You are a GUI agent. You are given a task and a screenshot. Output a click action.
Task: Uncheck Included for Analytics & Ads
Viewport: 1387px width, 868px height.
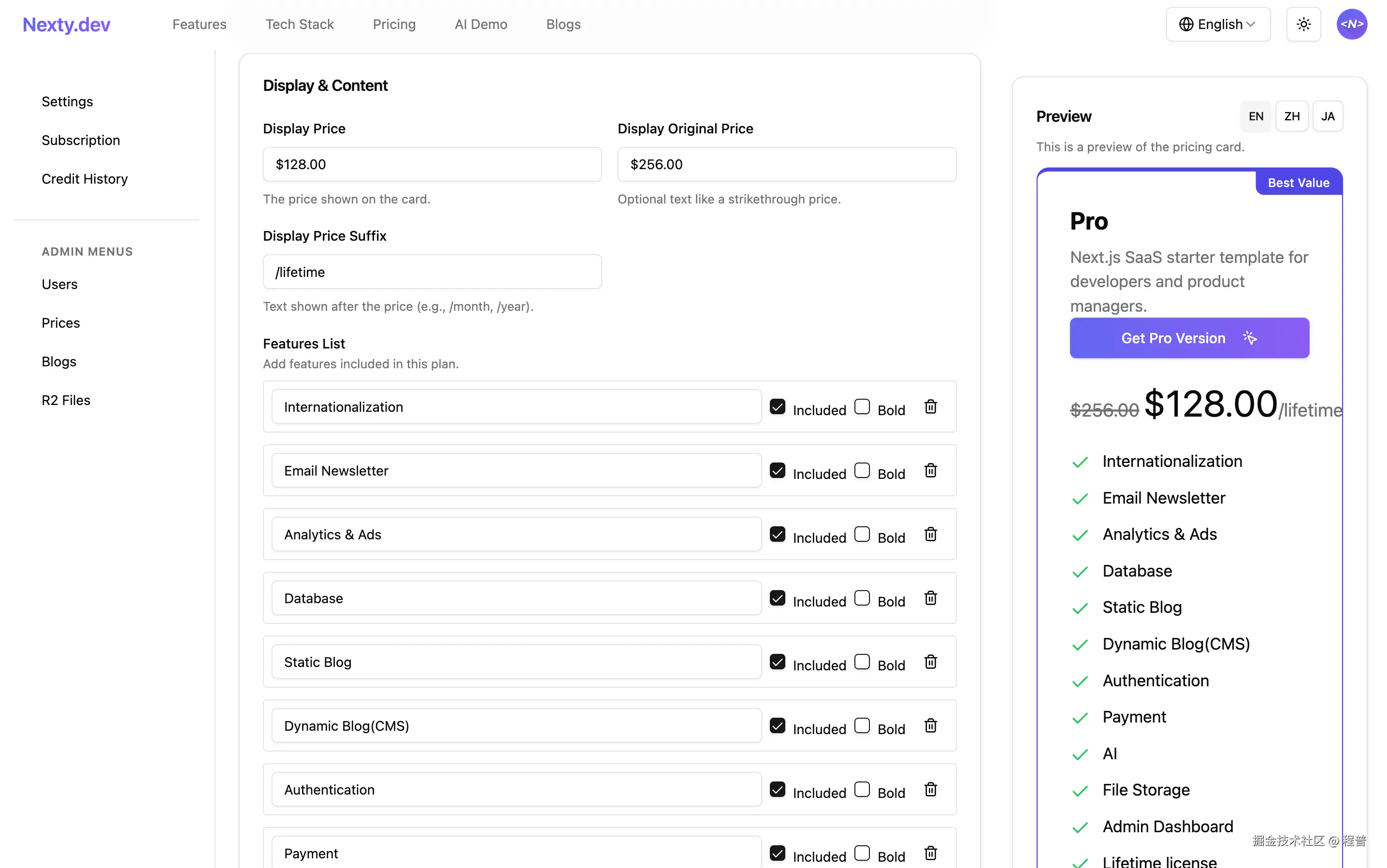pyautogui.click(x=777, y=534)
